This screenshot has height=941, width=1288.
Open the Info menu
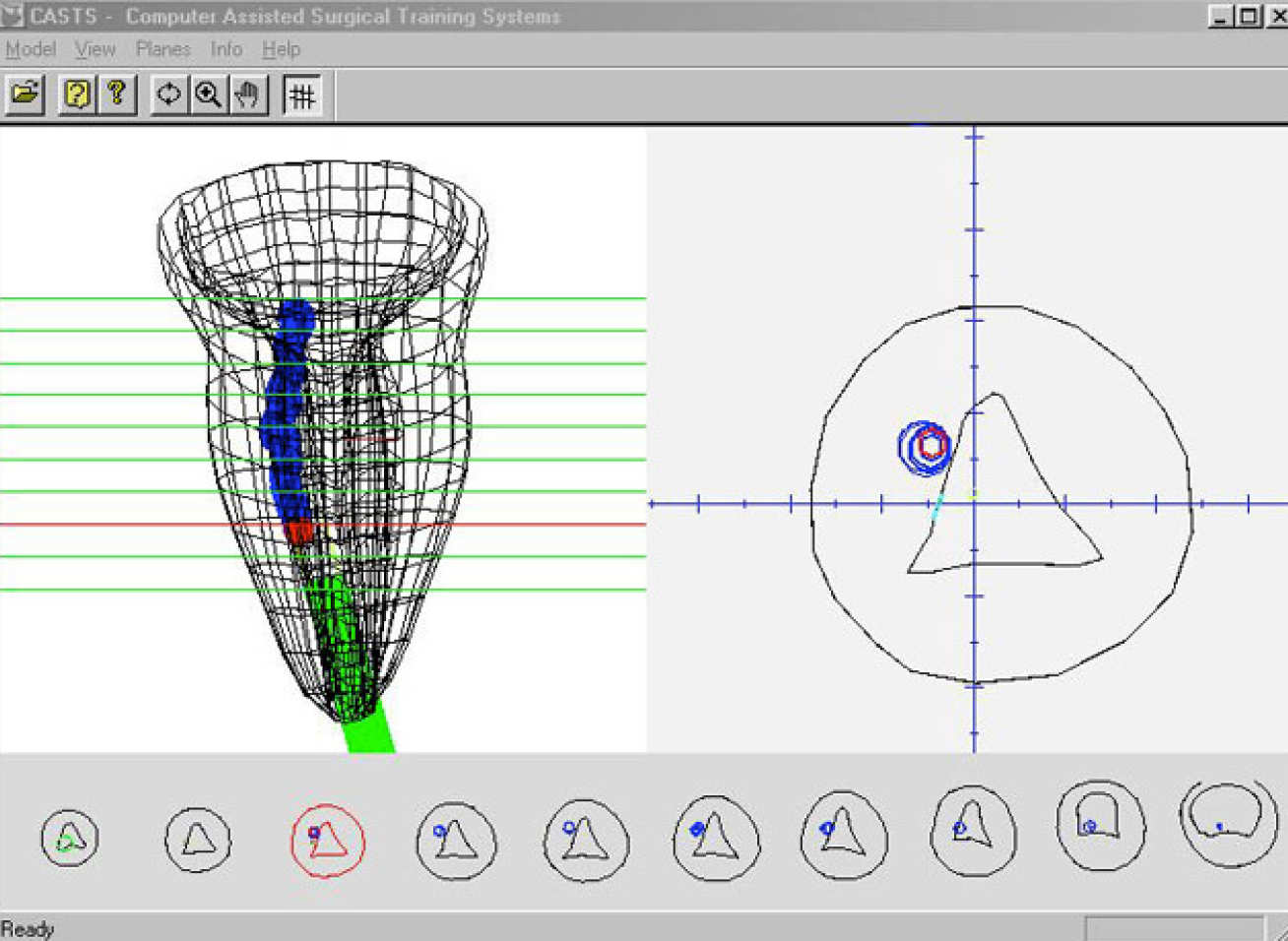[x=225, y=49]
